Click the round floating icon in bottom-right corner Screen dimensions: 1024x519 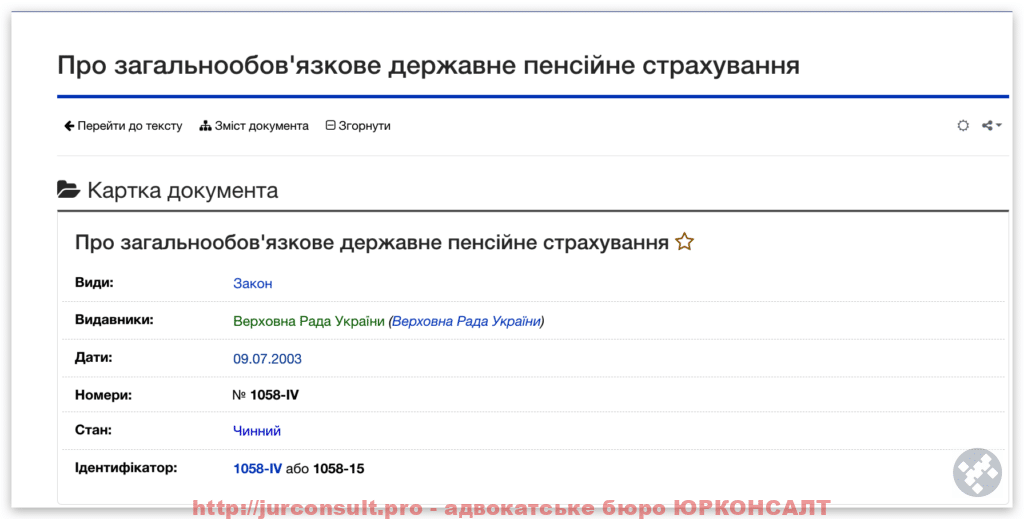(976, 473)
